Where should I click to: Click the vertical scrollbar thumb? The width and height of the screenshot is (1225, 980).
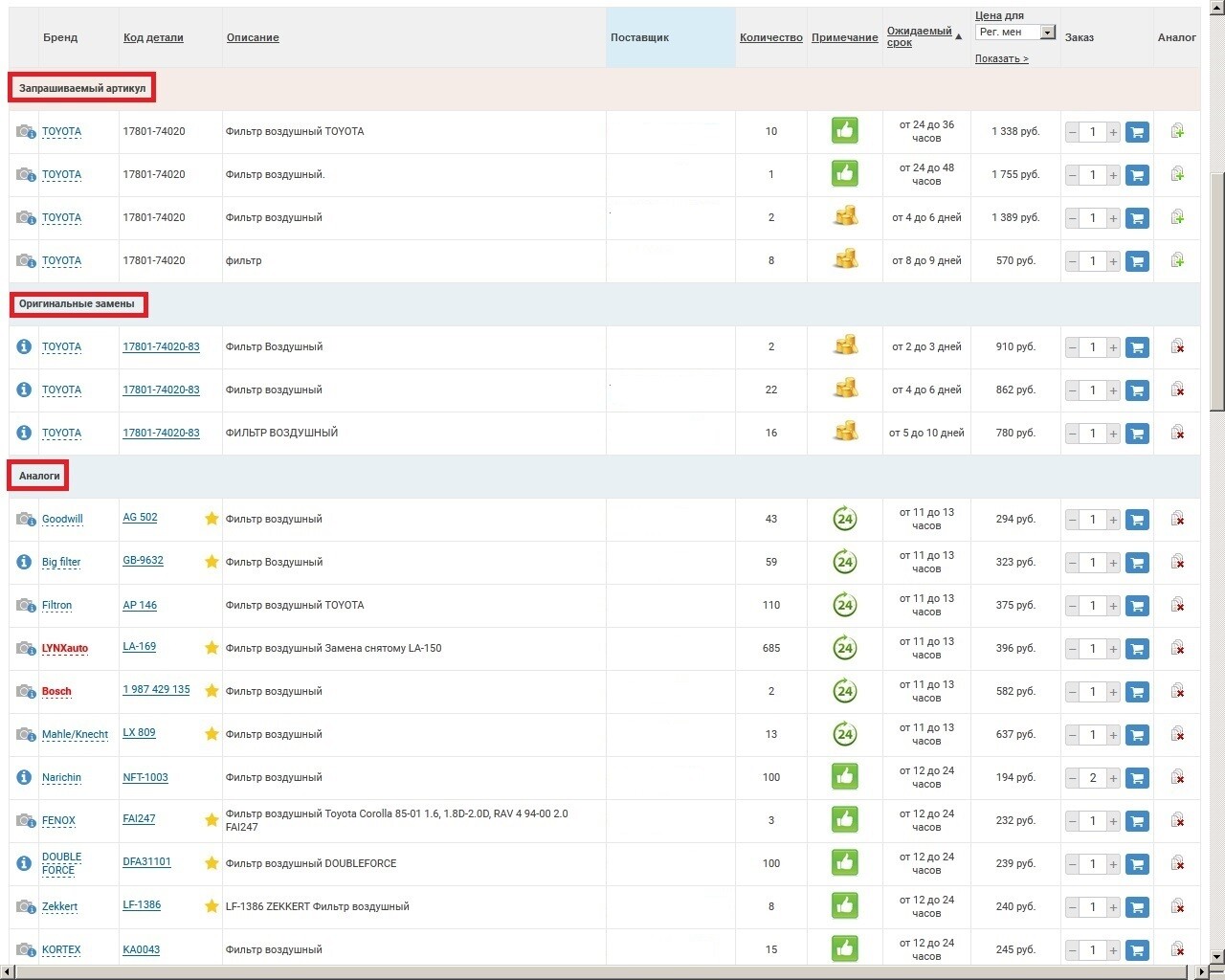(1217, 292)
